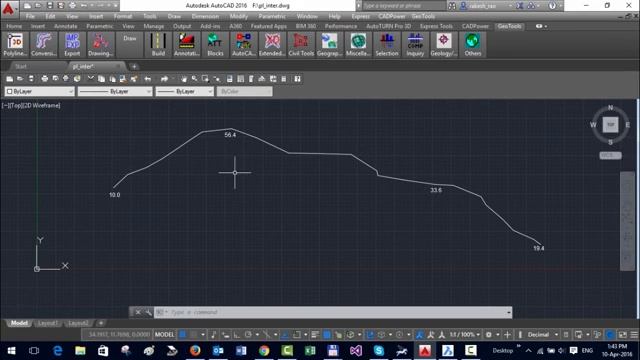Open the Build tools panel
The height and width of the screenshot is (360, 640).
coord(158,45)
